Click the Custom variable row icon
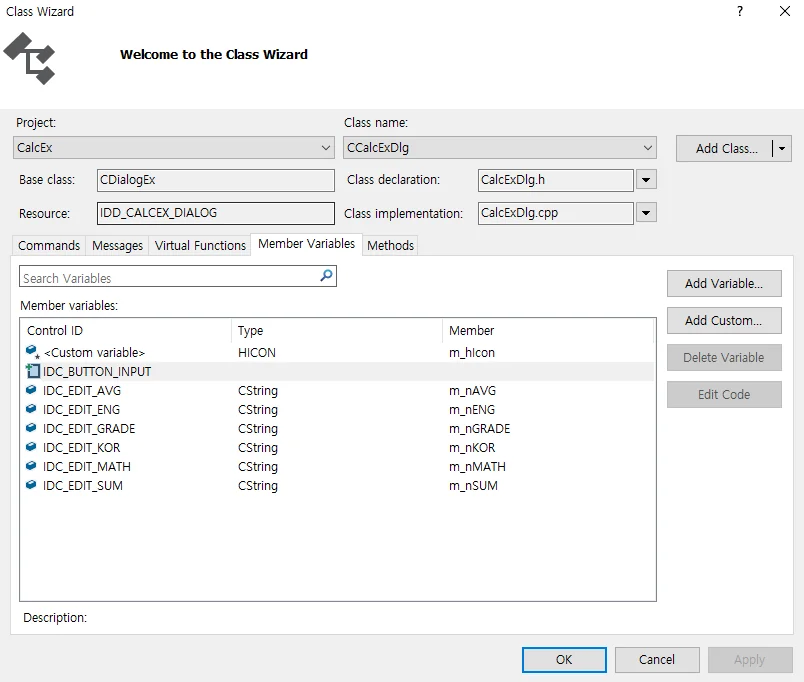Image resolution: width=804 pixels, height=682 pixels. pyautogui.click(x=32, y=352)
